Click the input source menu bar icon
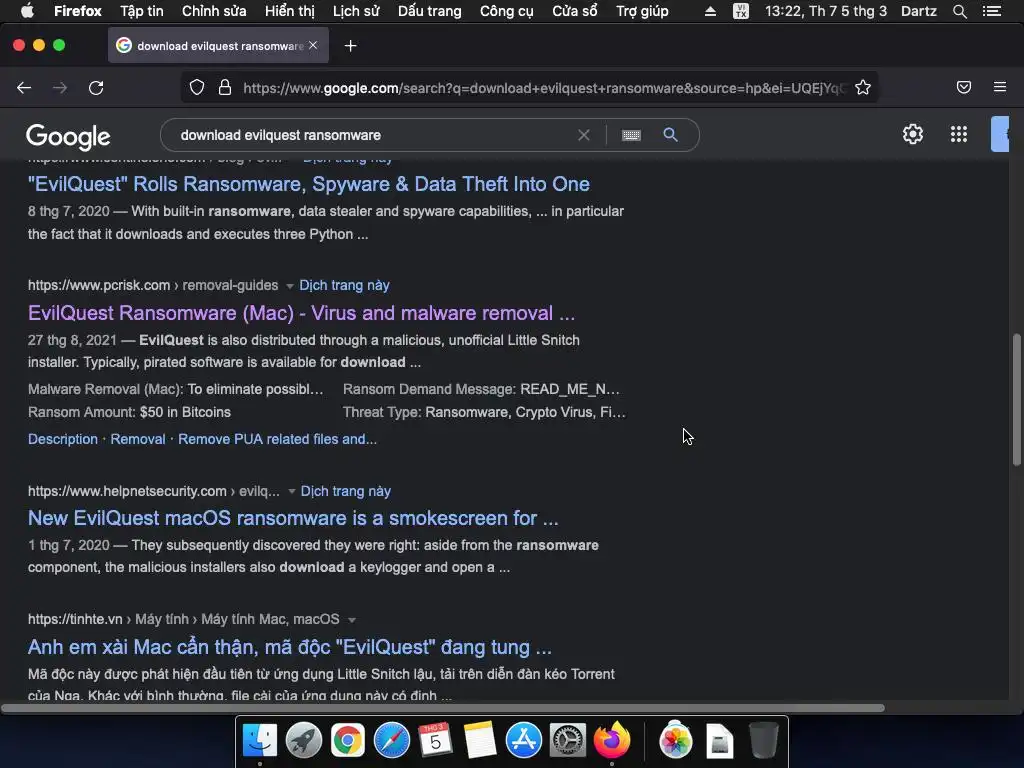Viewport: 1024px width, 768px height. pos(741,11)
